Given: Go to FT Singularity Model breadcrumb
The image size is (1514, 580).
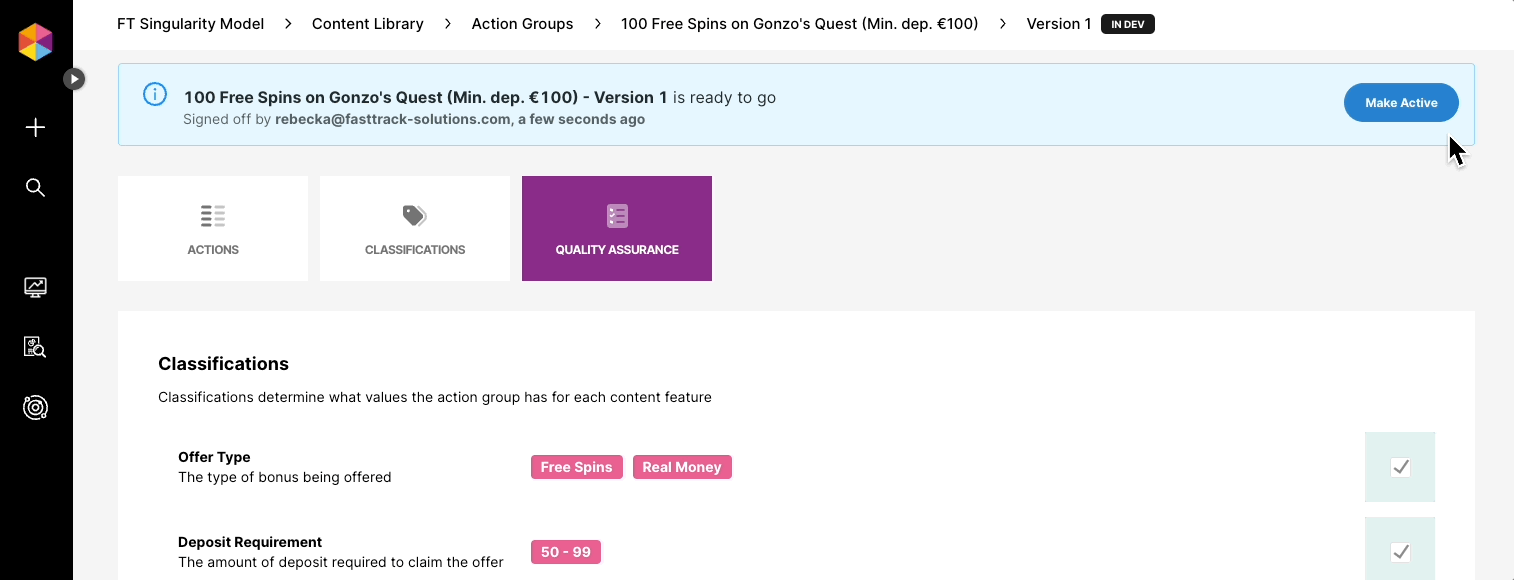Looking at the screenshot, I should [191, 24].
